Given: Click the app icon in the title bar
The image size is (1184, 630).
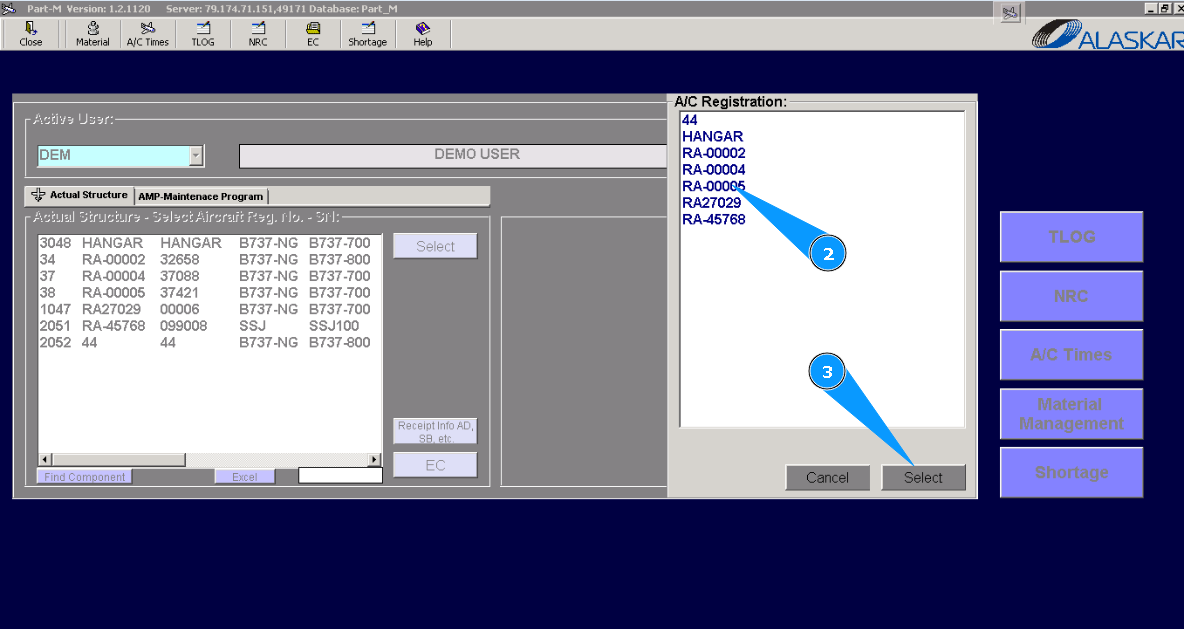Looking at the screenshot, I should [x=8, y=8].
